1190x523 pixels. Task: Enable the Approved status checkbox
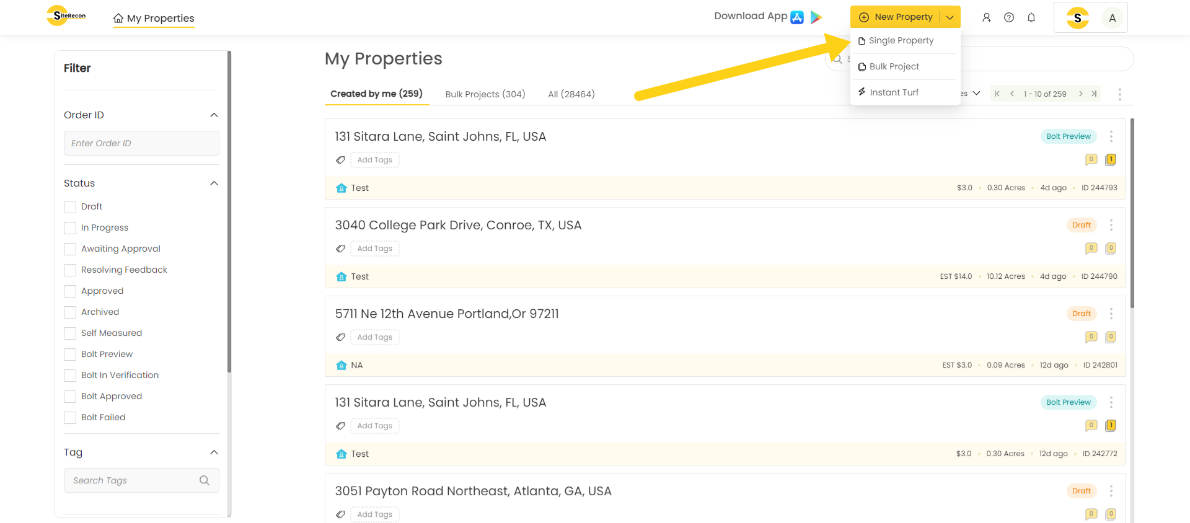pos(70,291)
